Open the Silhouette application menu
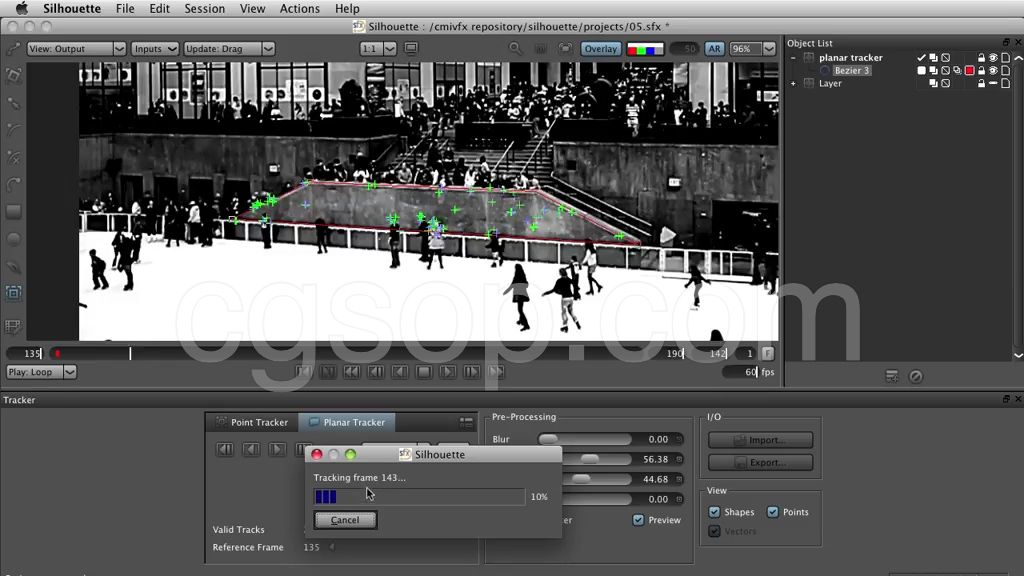 (x=72, y=8)
